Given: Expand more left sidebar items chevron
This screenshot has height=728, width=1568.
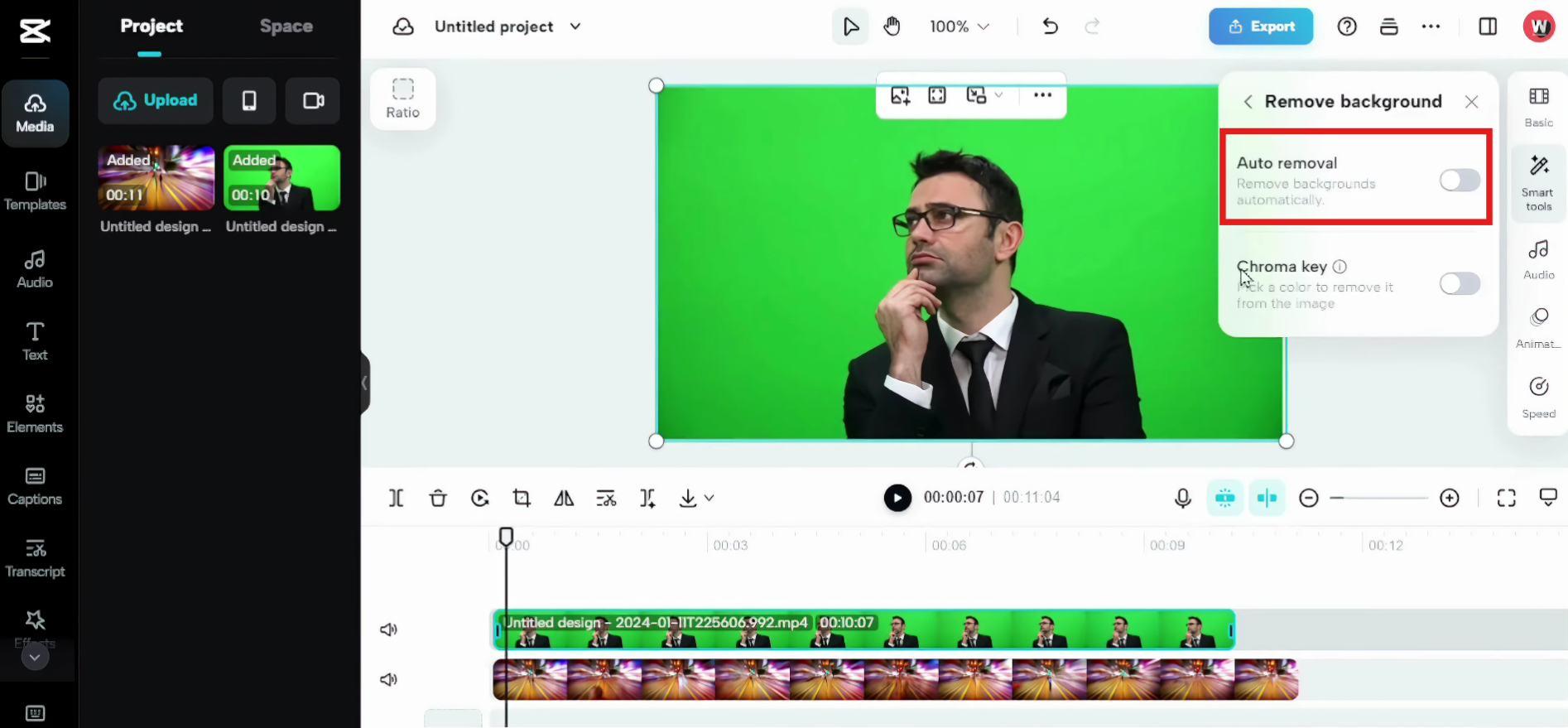Looking at the screenshot, I should 35,658.
